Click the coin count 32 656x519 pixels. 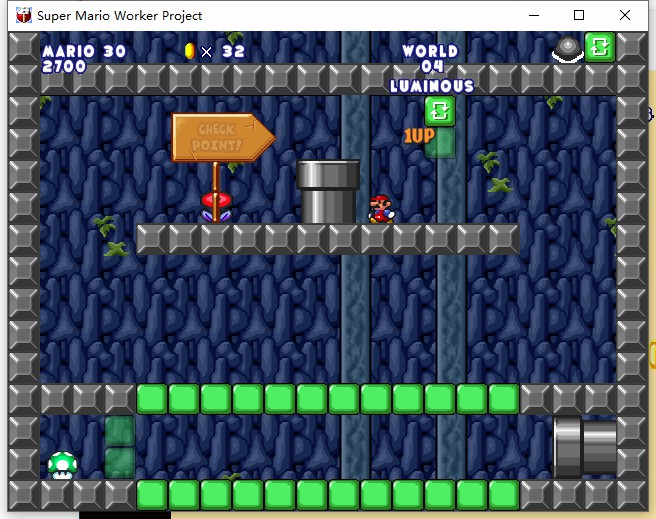[233, 51]
